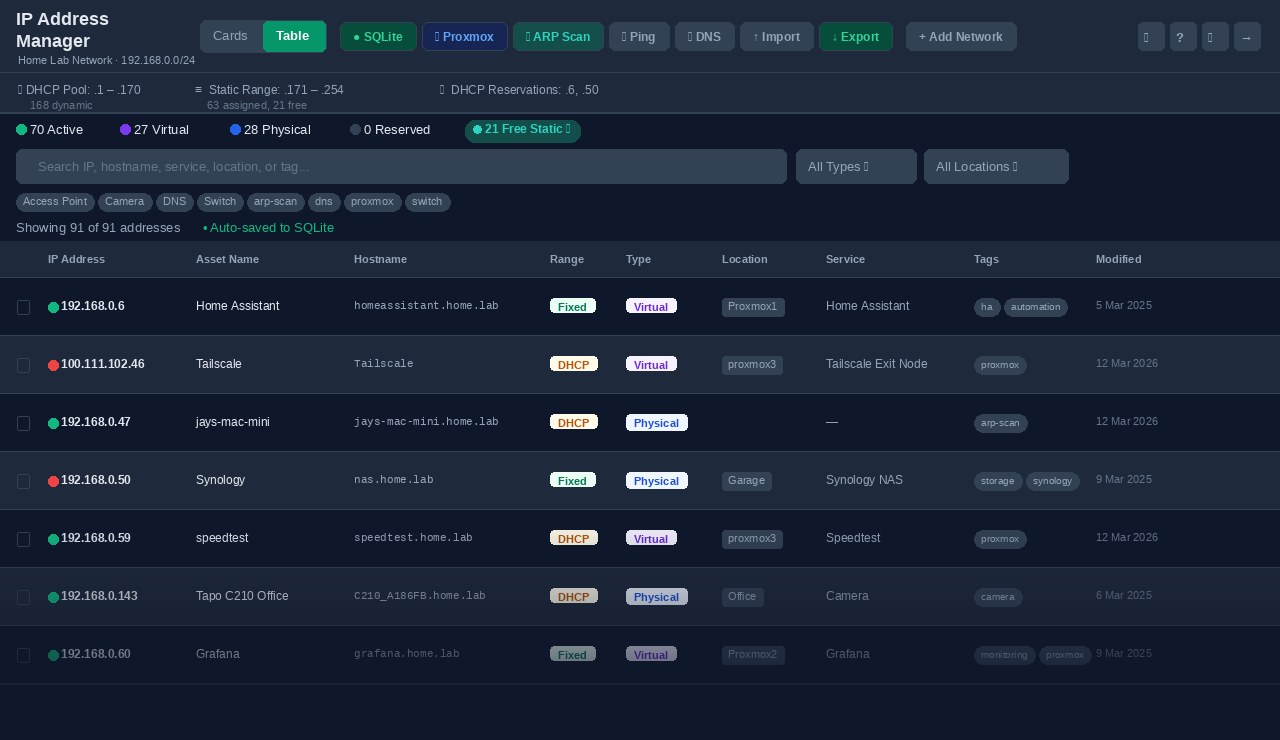
Task: Select the checkbox for Tapo C210 Office row
Action: (x=23, y=597)
